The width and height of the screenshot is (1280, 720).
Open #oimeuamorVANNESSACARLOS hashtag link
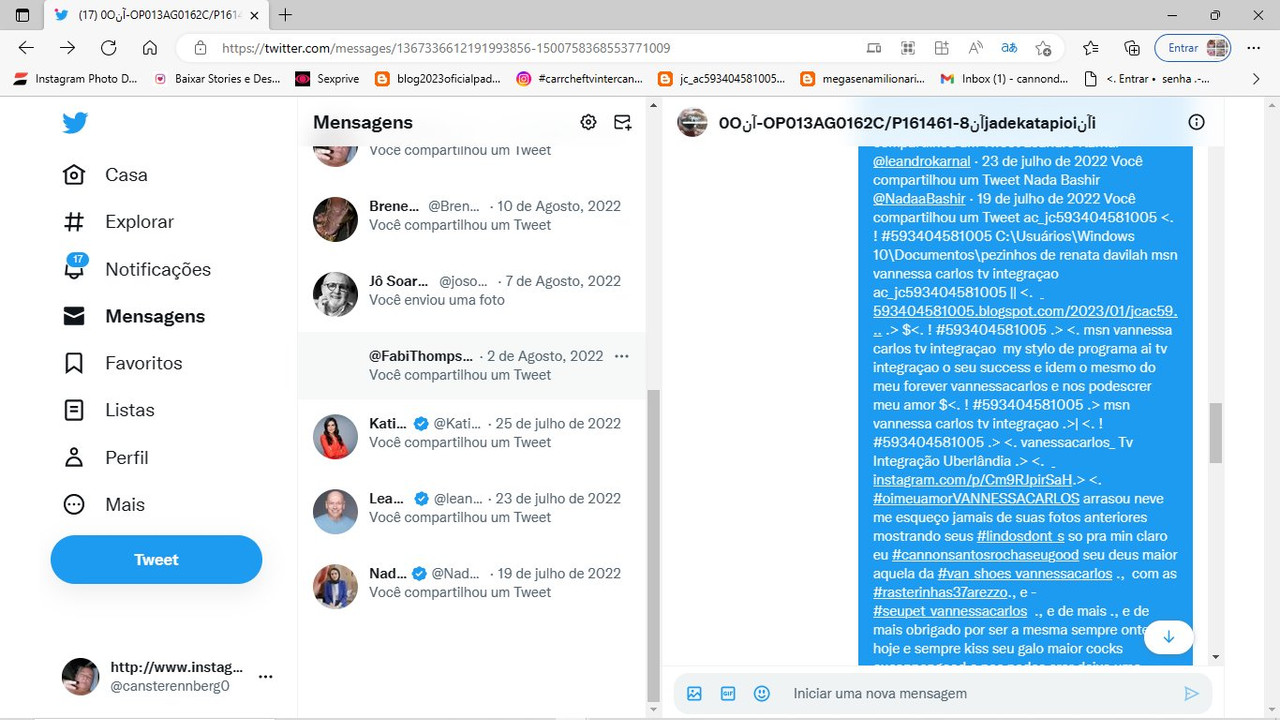point(976,498)
